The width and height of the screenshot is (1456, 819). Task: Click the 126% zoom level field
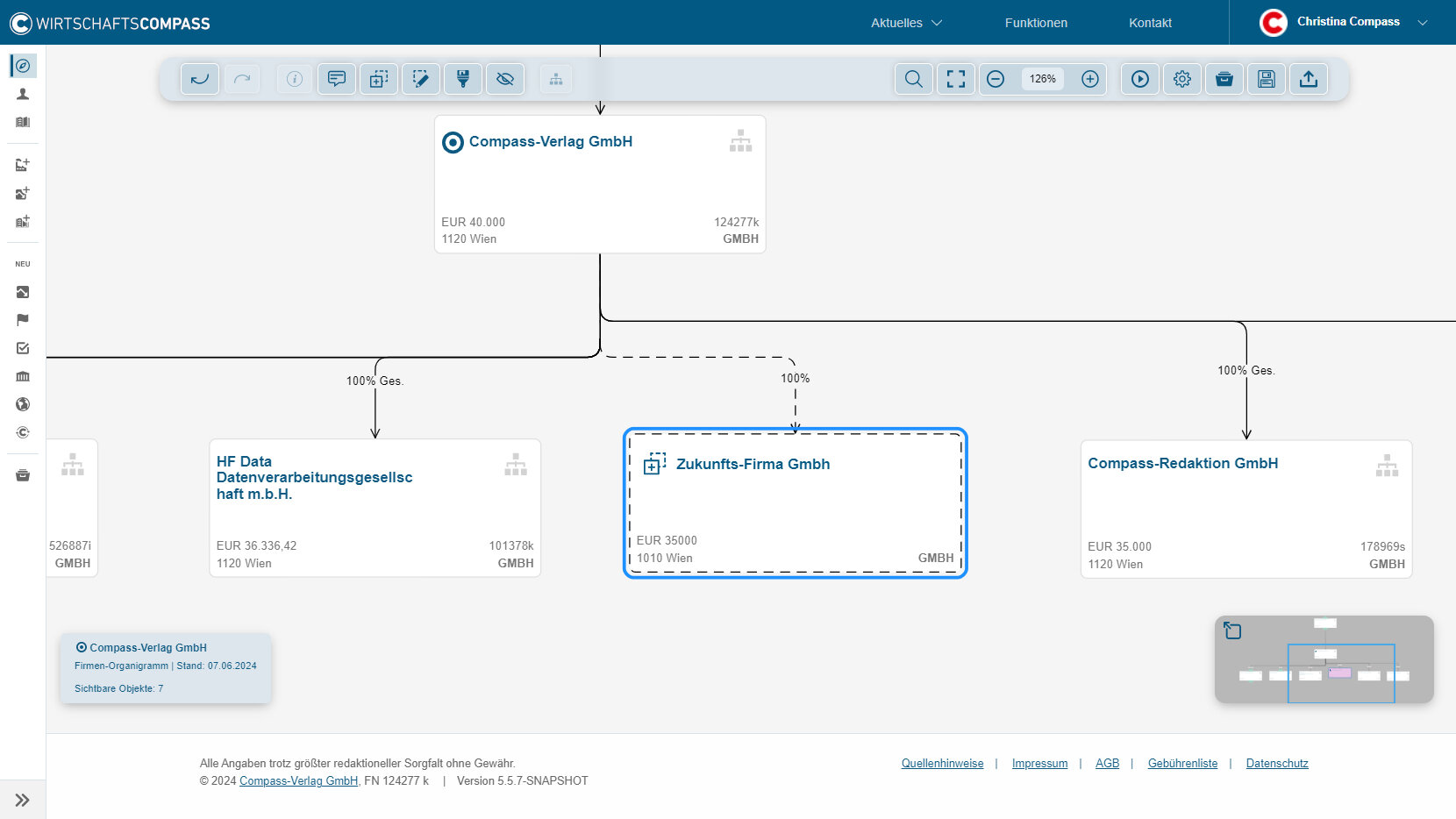[x=1043, y=79]
